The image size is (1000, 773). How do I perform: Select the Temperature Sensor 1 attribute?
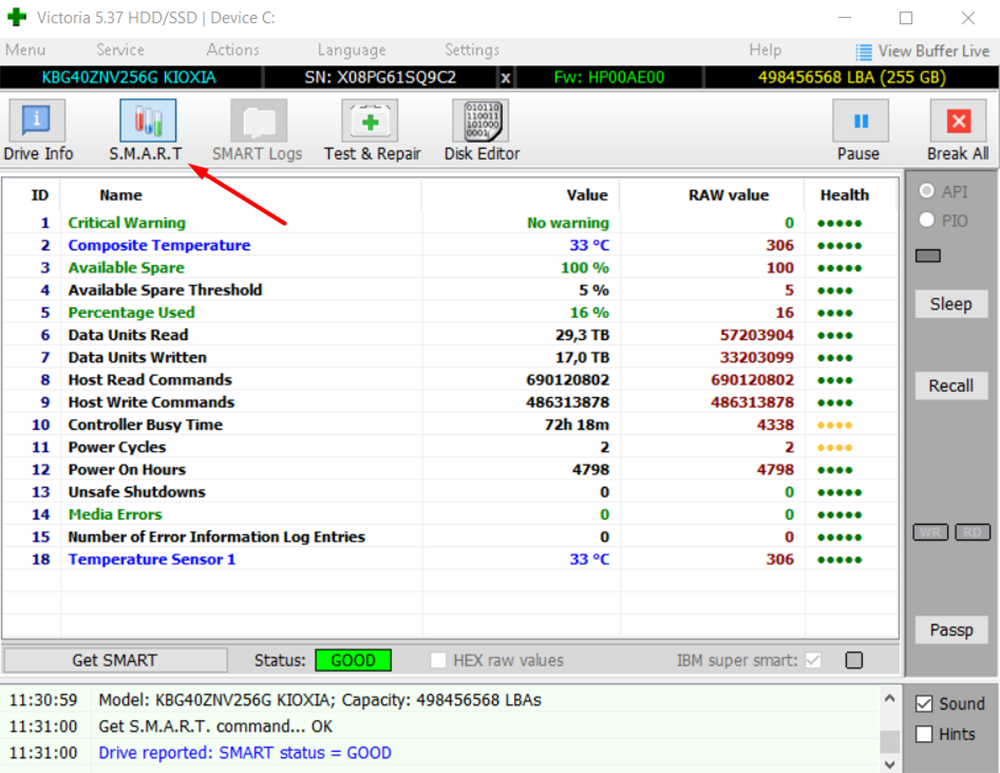tap(152, 559)
